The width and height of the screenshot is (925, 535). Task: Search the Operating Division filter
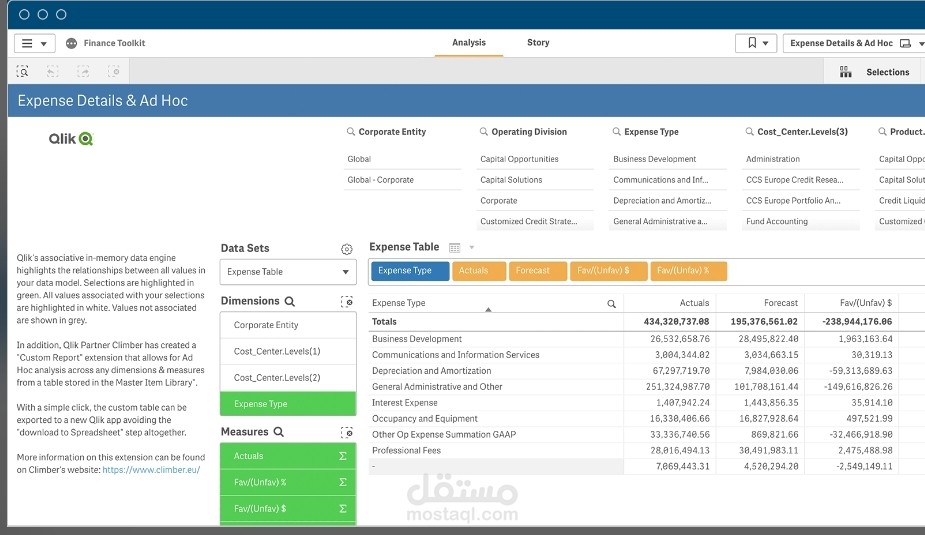click(x=484, y=132)
